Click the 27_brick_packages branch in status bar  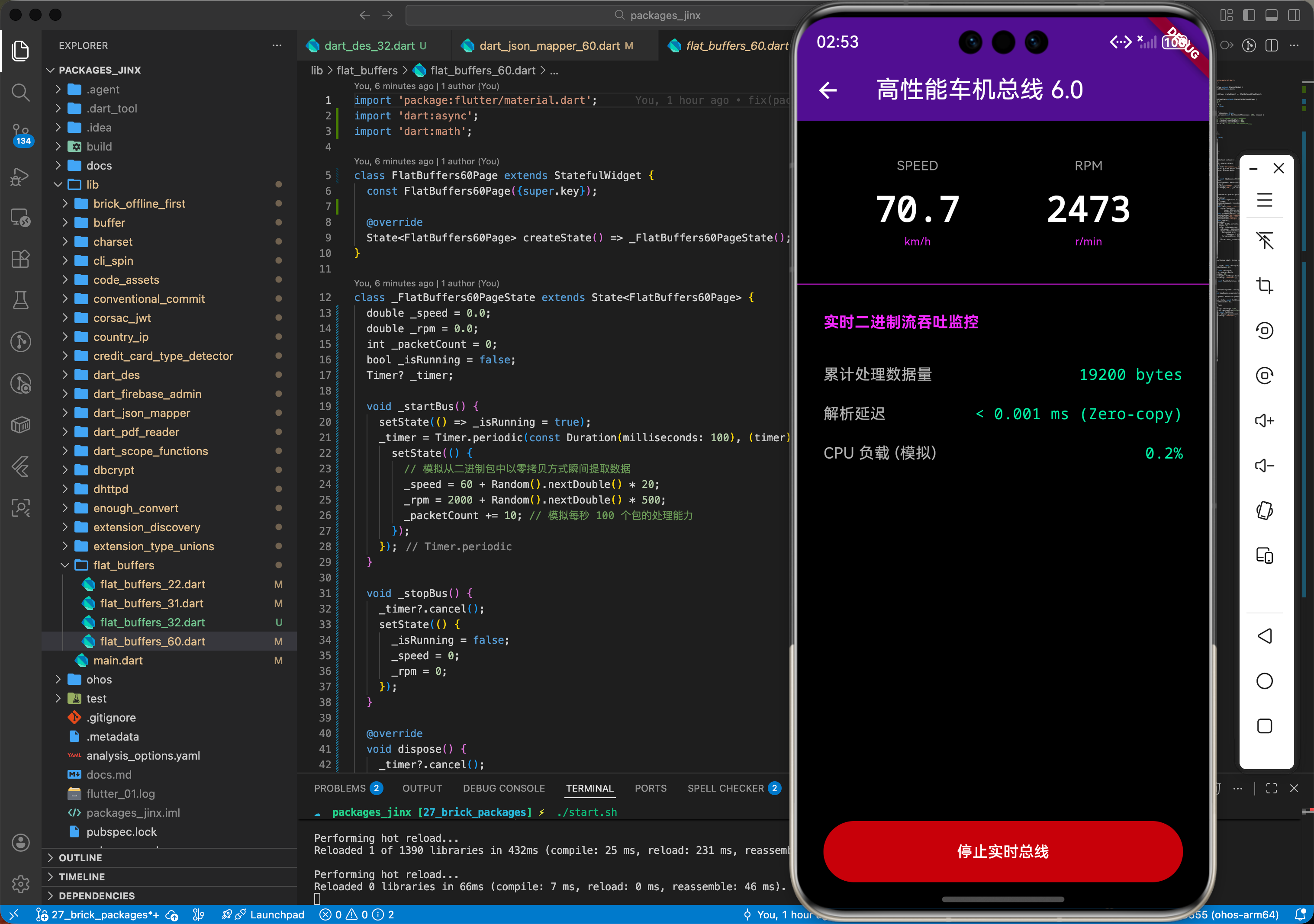pyautogui.click(x=98, y=915)
